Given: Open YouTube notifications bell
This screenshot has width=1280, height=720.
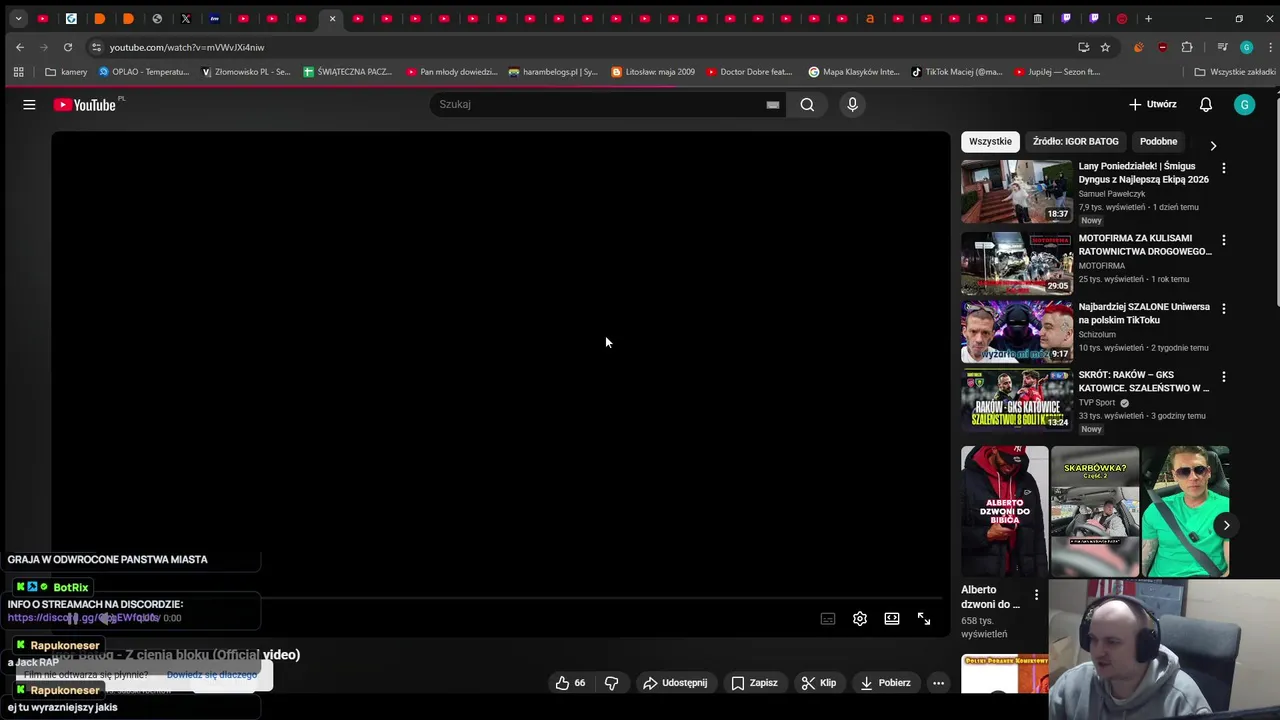Looking at the screenshot, I should [1206, 104].
